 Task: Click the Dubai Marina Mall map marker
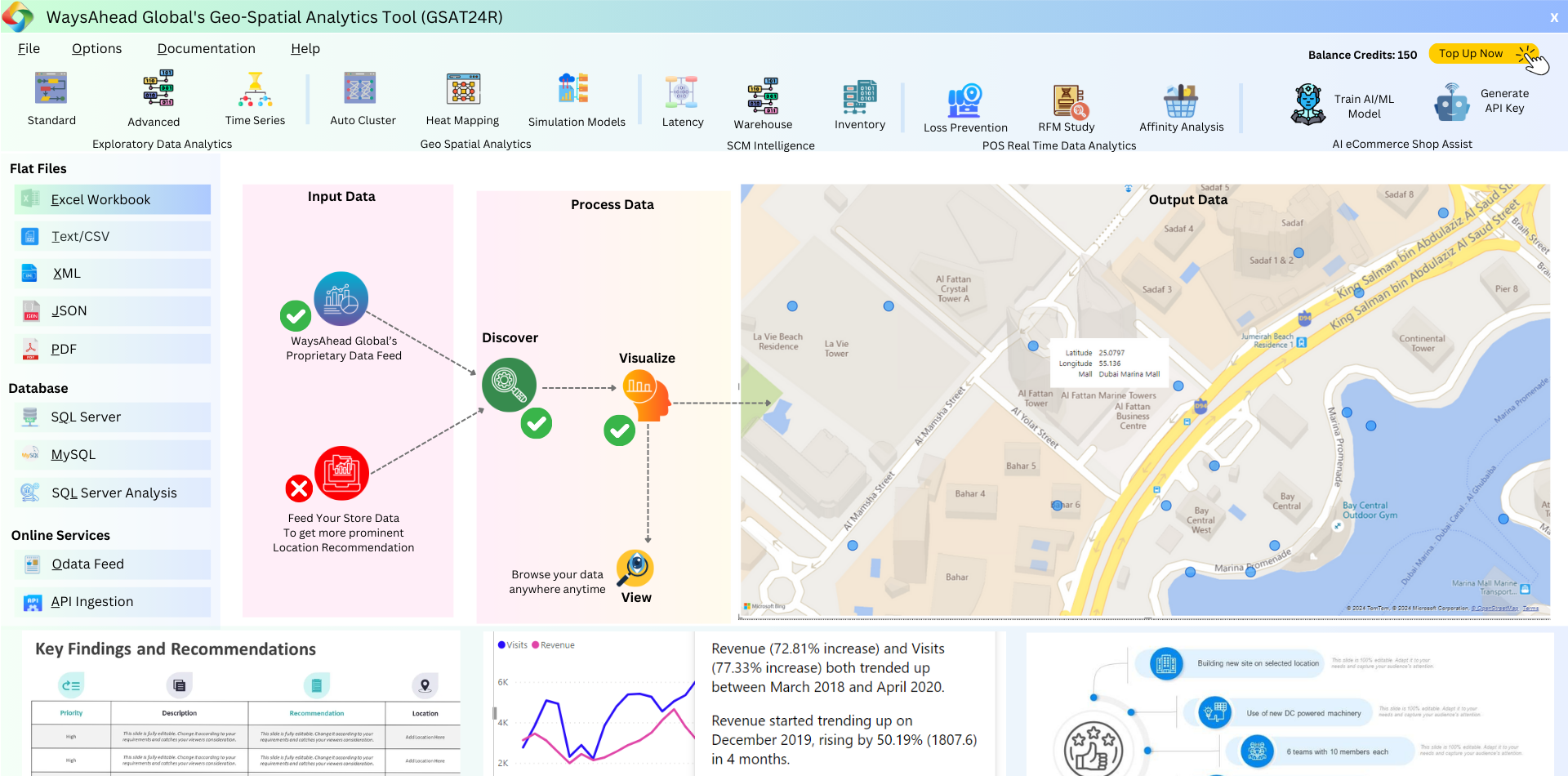coord(1033,346)
